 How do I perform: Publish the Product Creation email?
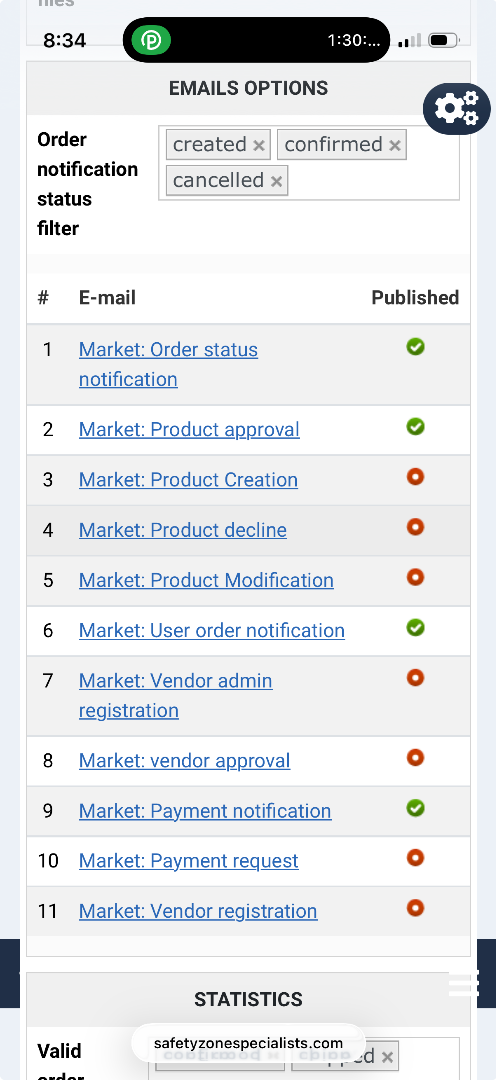point(415,477)
